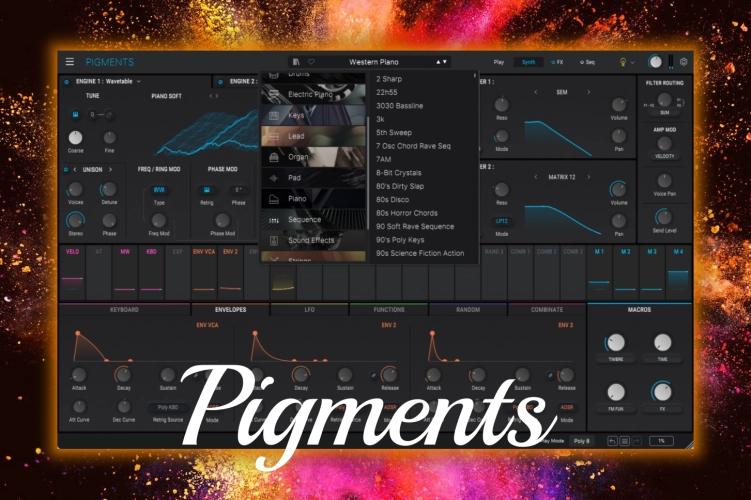Click the keyboard tune quantize icon under TUNE
The image size is (751, 500).
76,114
